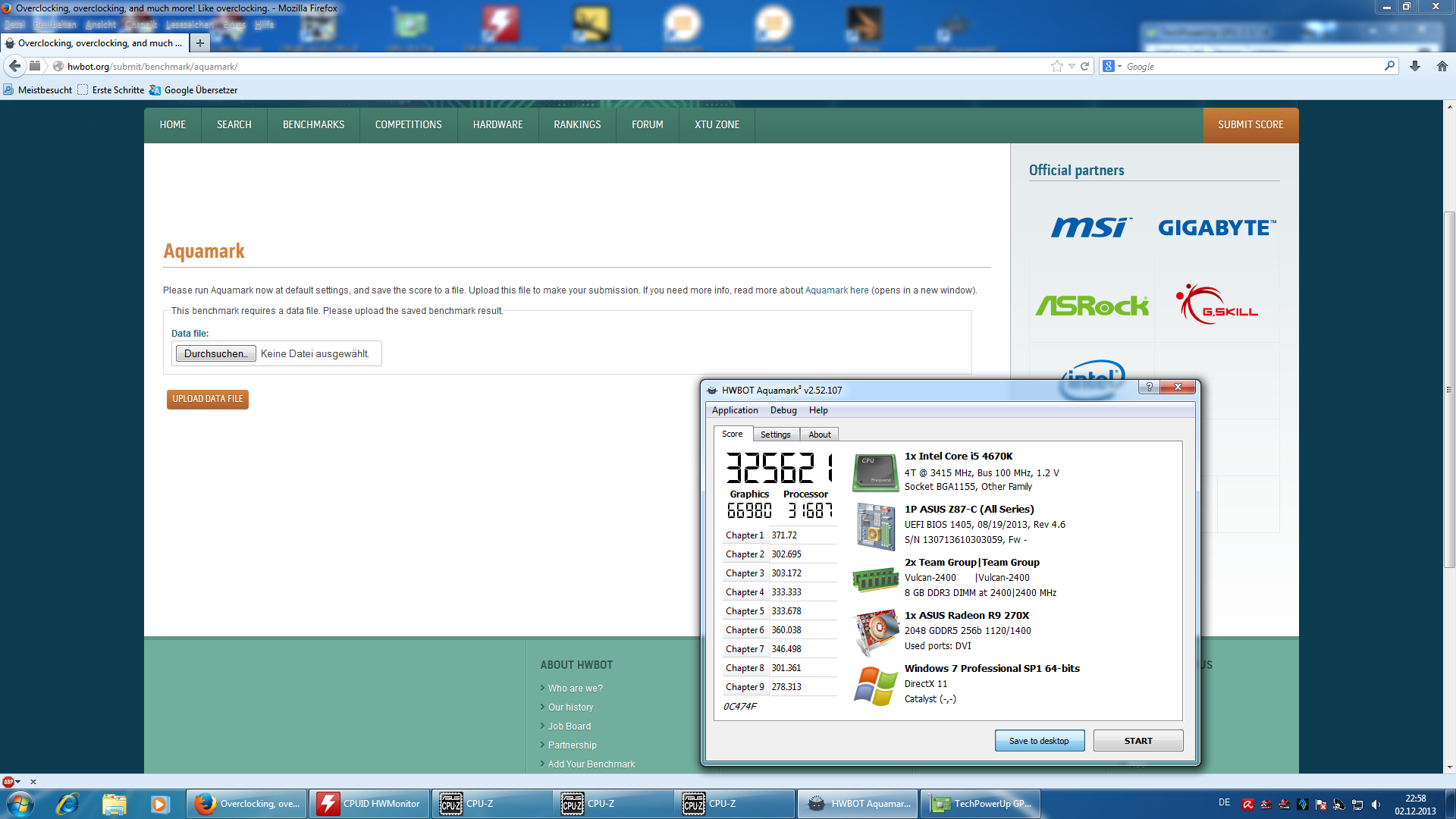This screenshot has width=1456, height=819.
Task: Open the Windows Start menu orb
Action: [x=20, y=804]
